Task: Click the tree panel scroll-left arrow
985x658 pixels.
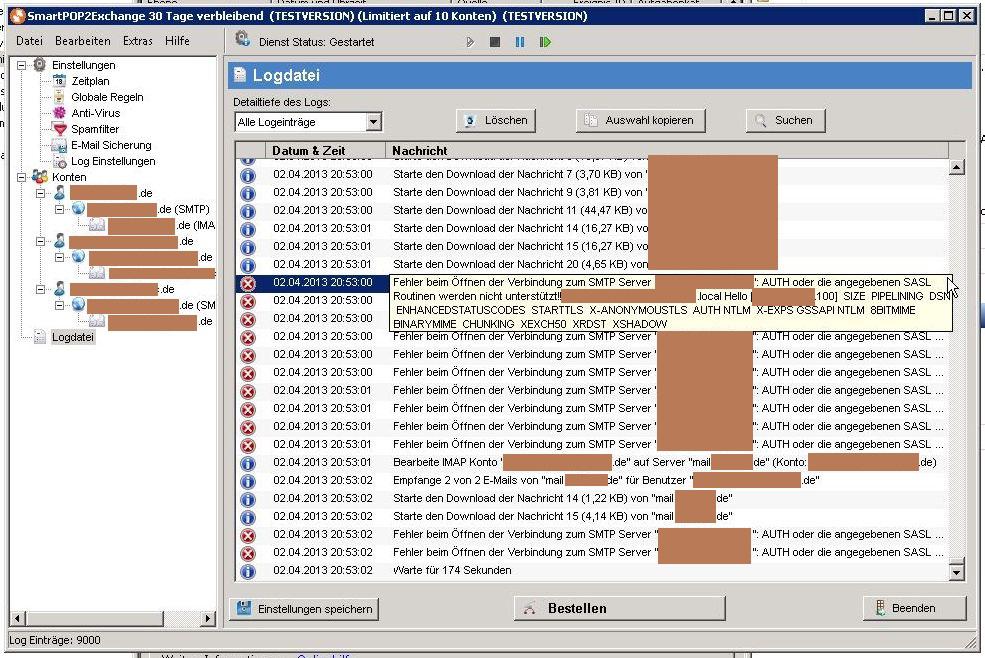Action: click(x=18, y=618)
